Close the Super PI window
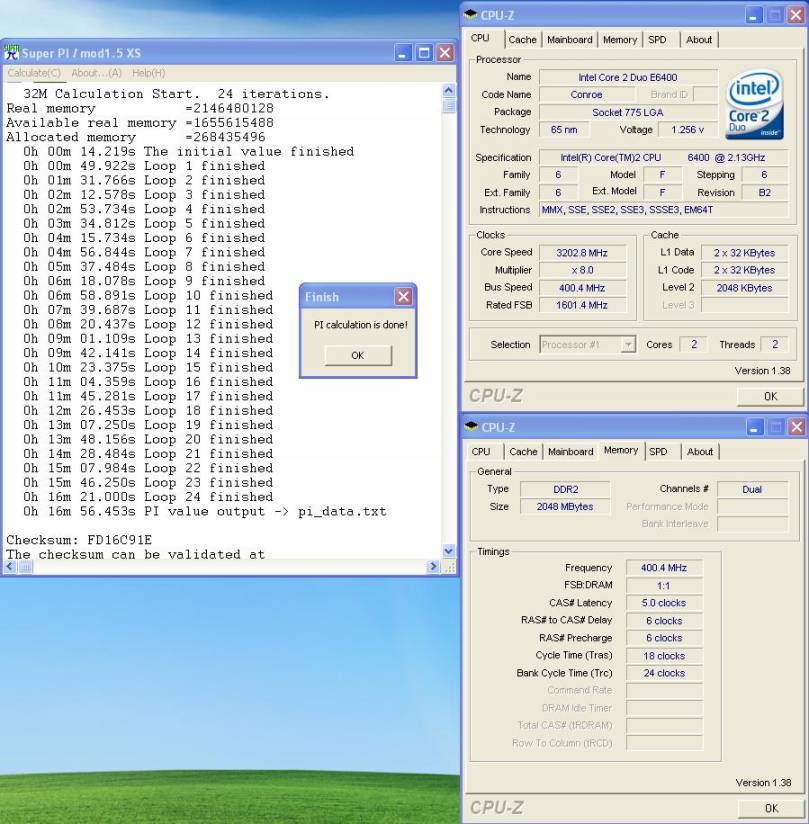 click(x=445, y=53)
